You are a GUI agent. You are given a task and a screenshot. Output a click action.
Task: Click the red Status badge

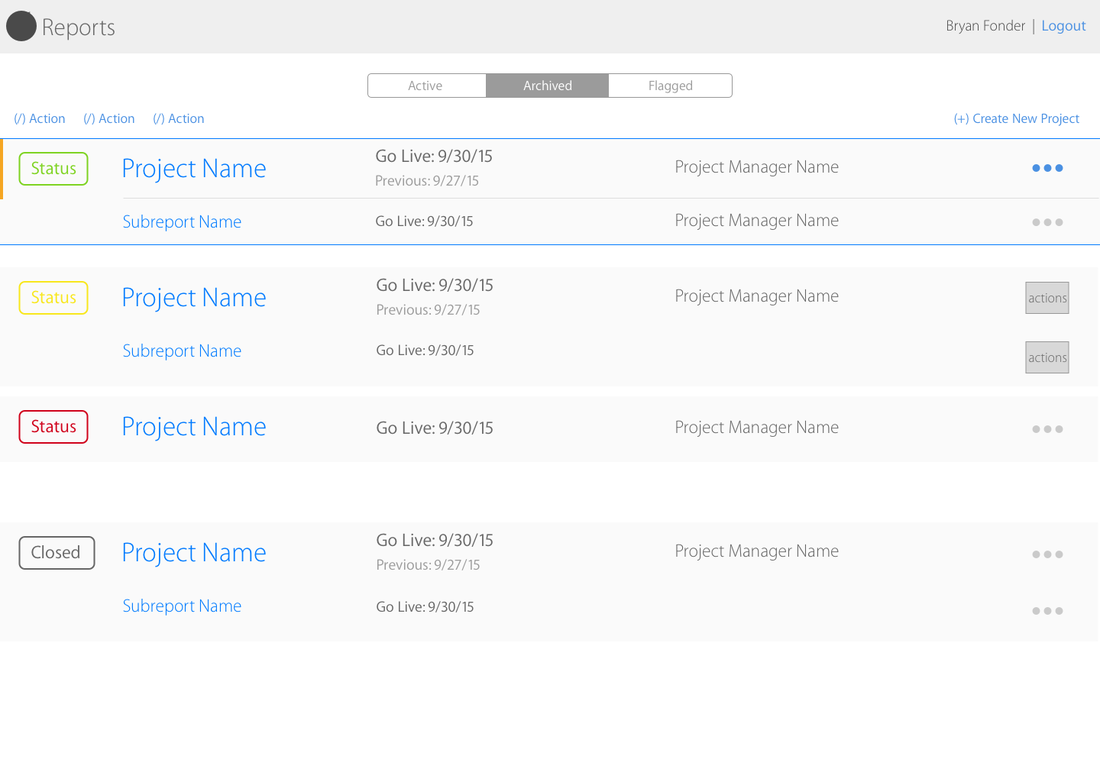[53, 427]
